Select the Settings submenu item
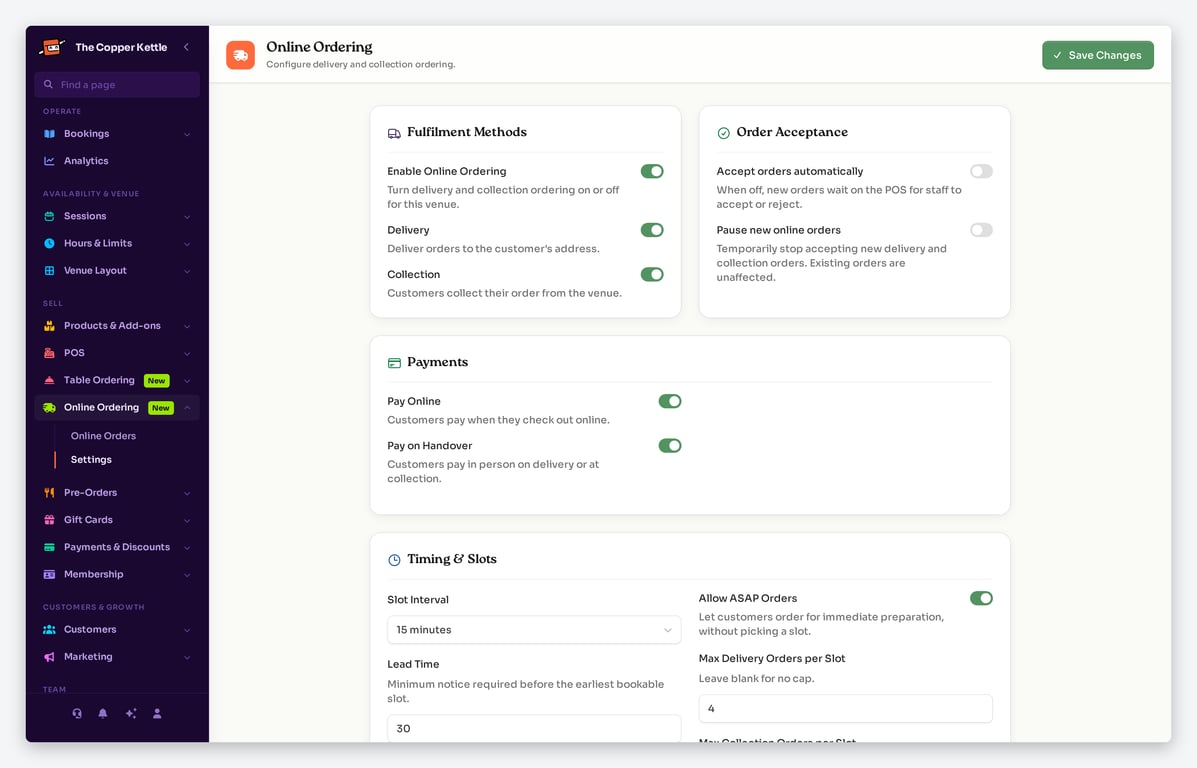This screenshot has width=1197, height=768. pyautogui.click(x=91, y=460)
